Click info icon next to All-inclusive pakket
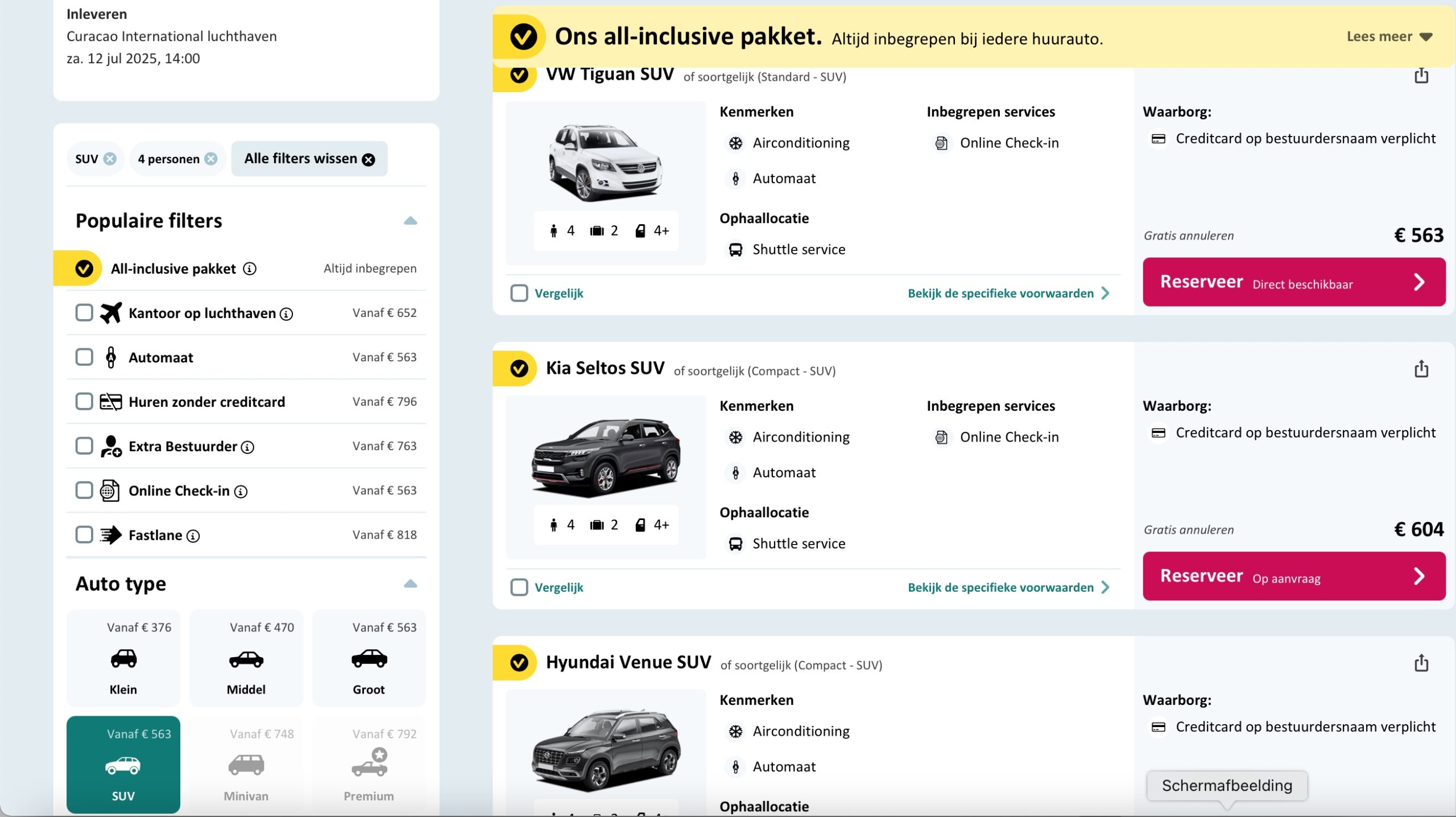The height and width of the screenshot is (817, 1456). tap(250, 269)
